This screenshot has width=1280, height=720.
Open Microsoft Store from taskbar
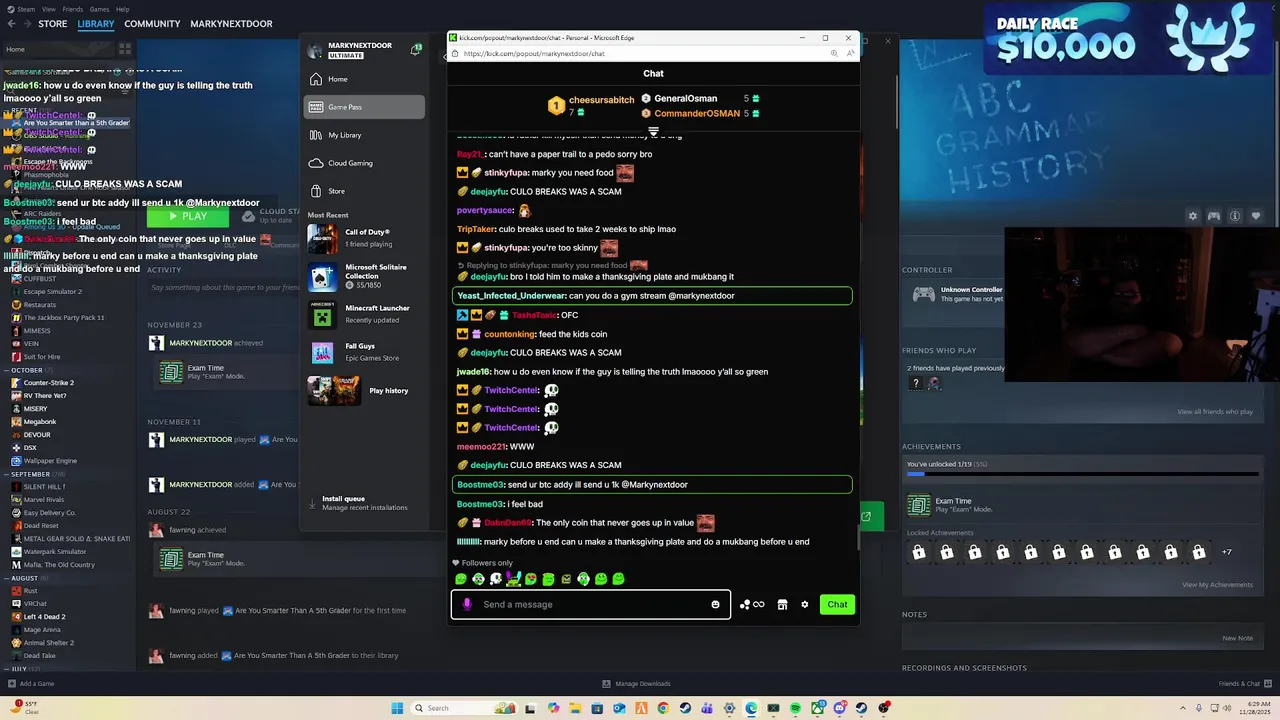597,708
